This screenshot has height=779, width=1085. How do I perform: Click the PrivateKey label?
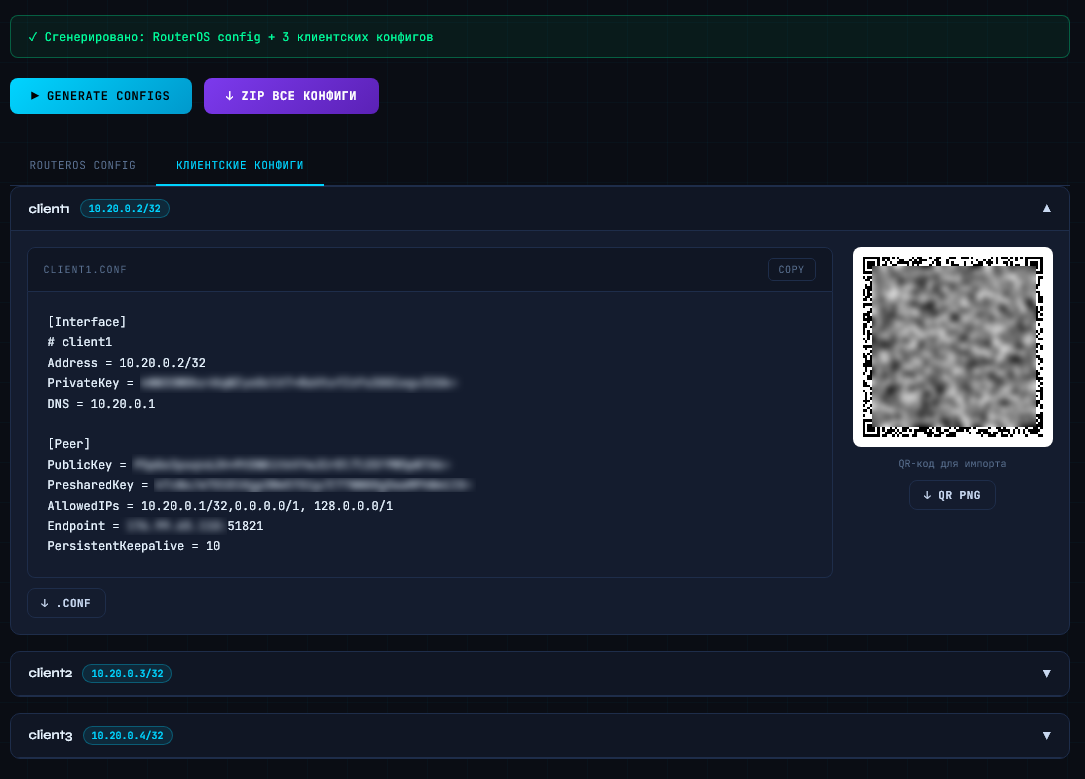pyautogui.click(x=83, y=383)
